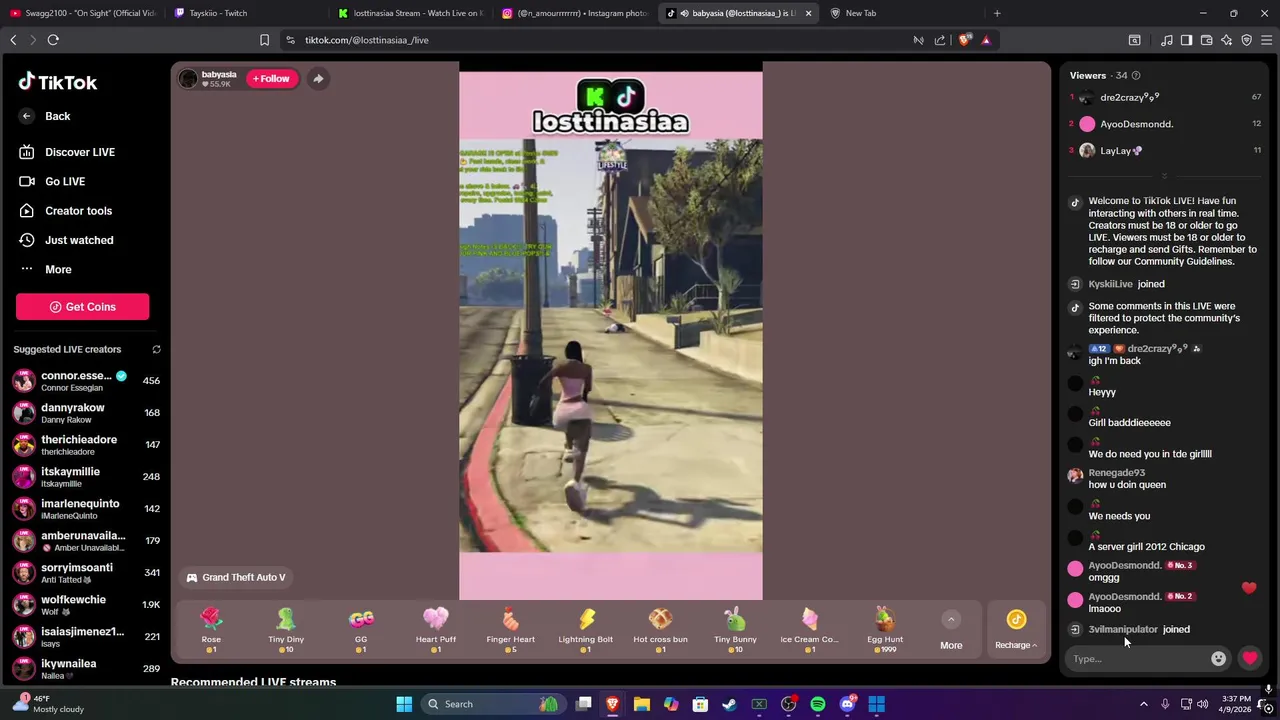Send a Heart Puff gift
This screenshot has height=720, width=1280.
pos(436,629)
